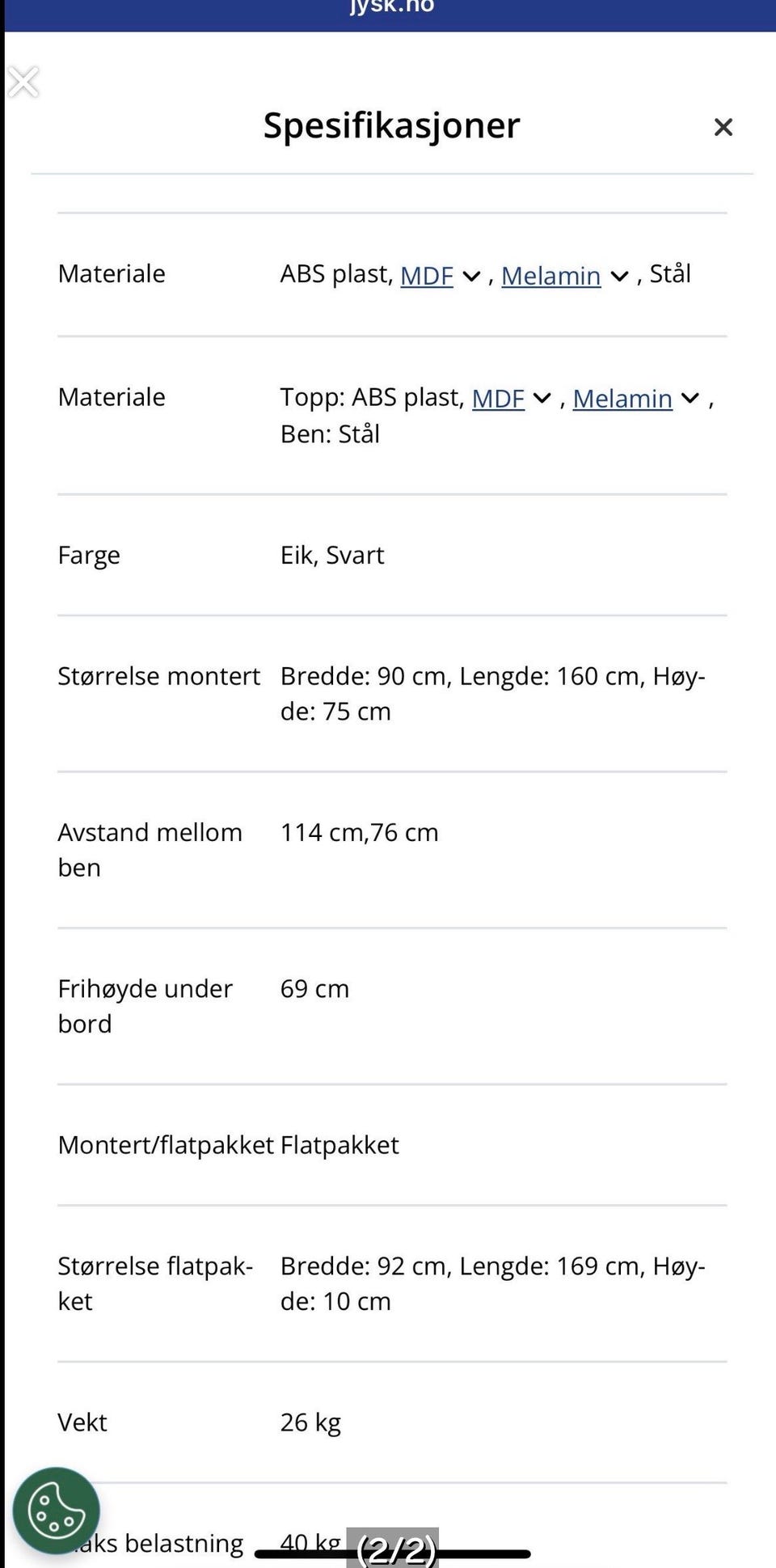This screenshot has width=776, height=1568.
Task: Tap the 69 cm Frihøyde value
Action: coord(314,989)
